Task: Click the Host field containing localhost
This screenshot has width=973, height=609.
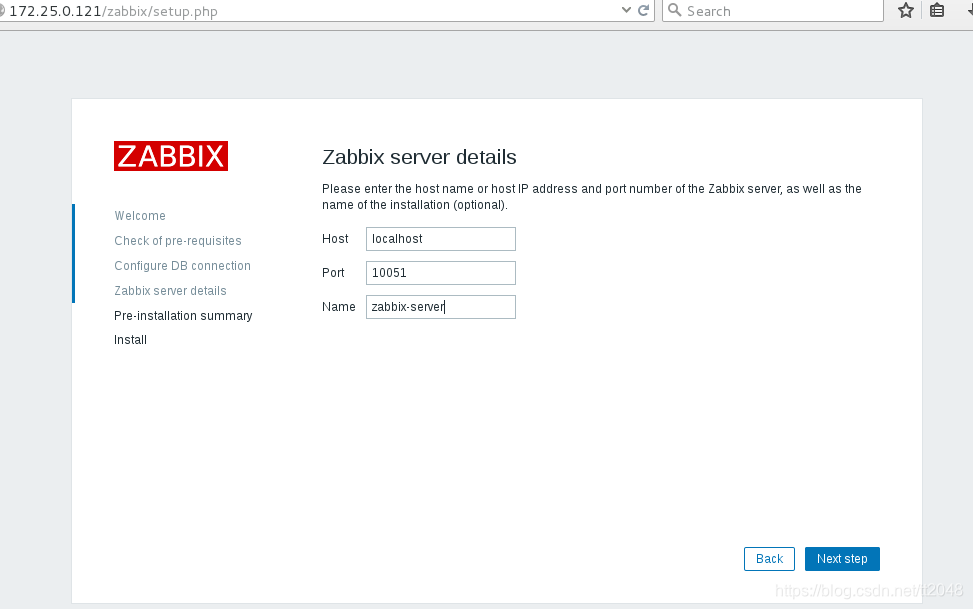Action: pos(441,239)
